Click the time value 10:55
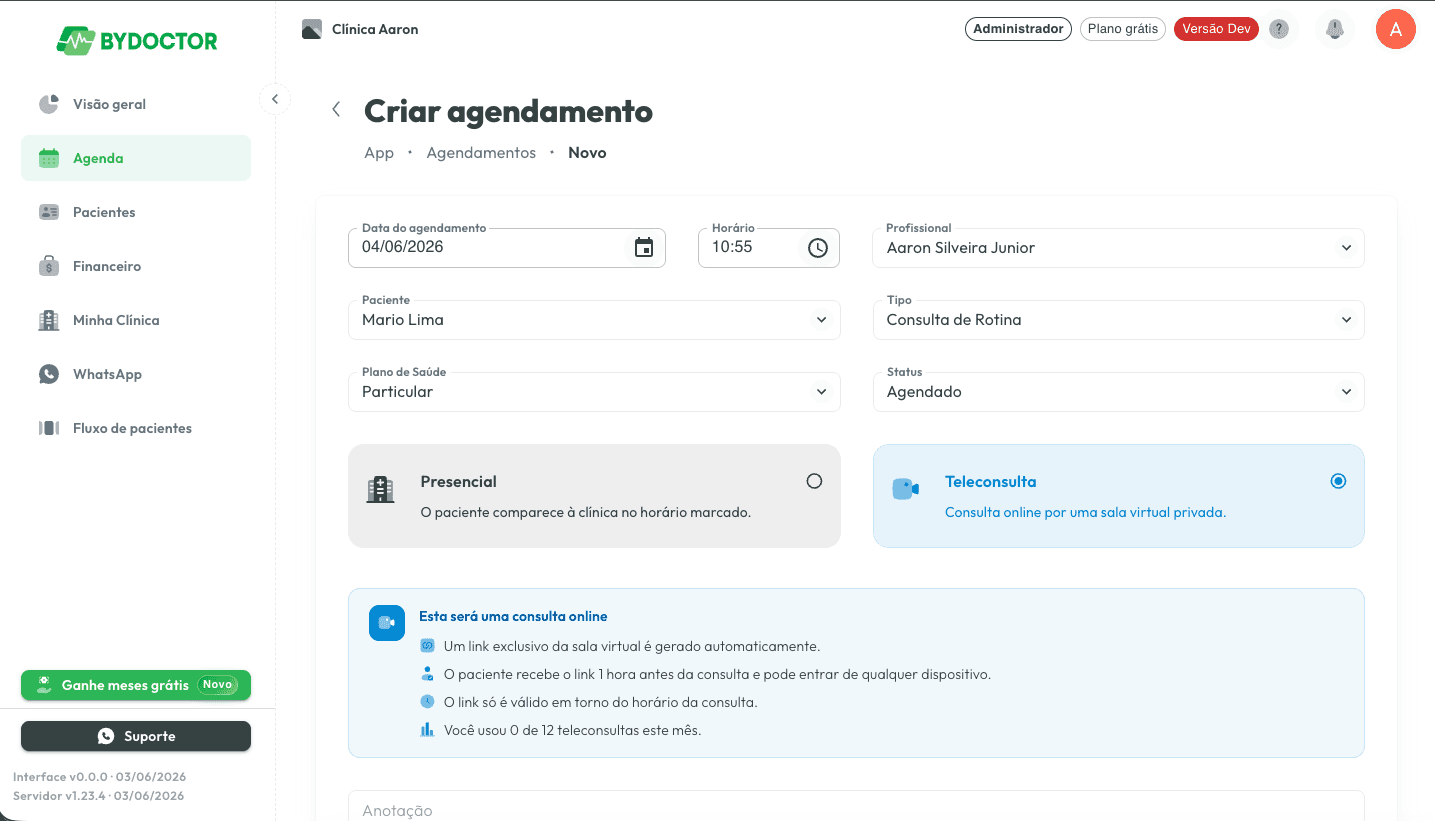The image size is (1435, 821). tap(732, 247)
